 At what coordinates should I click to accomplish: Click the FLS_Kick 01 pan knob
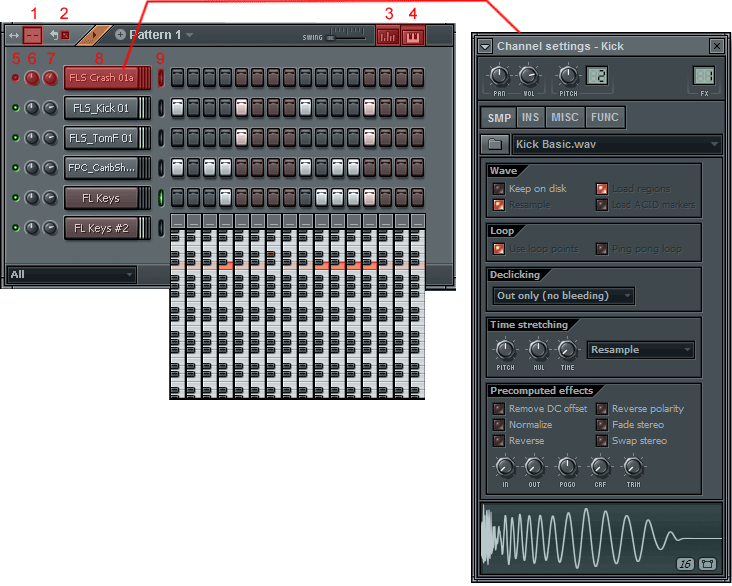click(x=32, y=108)
